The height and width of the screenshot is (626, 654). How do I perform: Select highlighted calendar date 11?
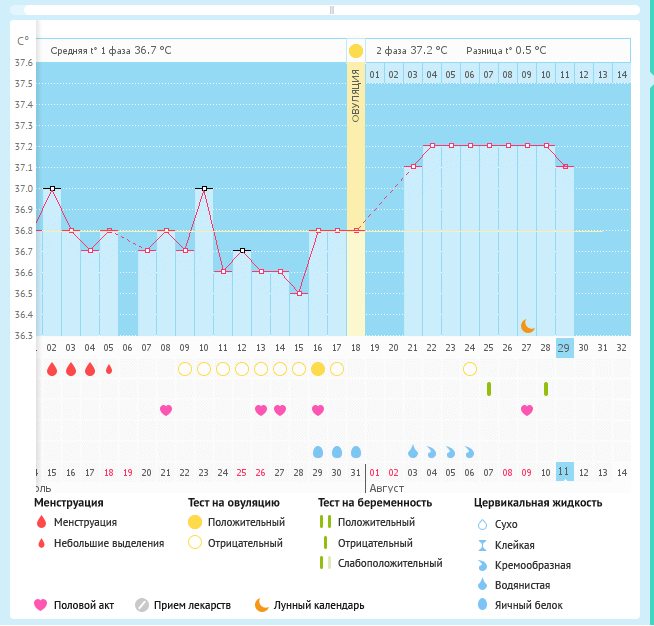click(565, 472)
